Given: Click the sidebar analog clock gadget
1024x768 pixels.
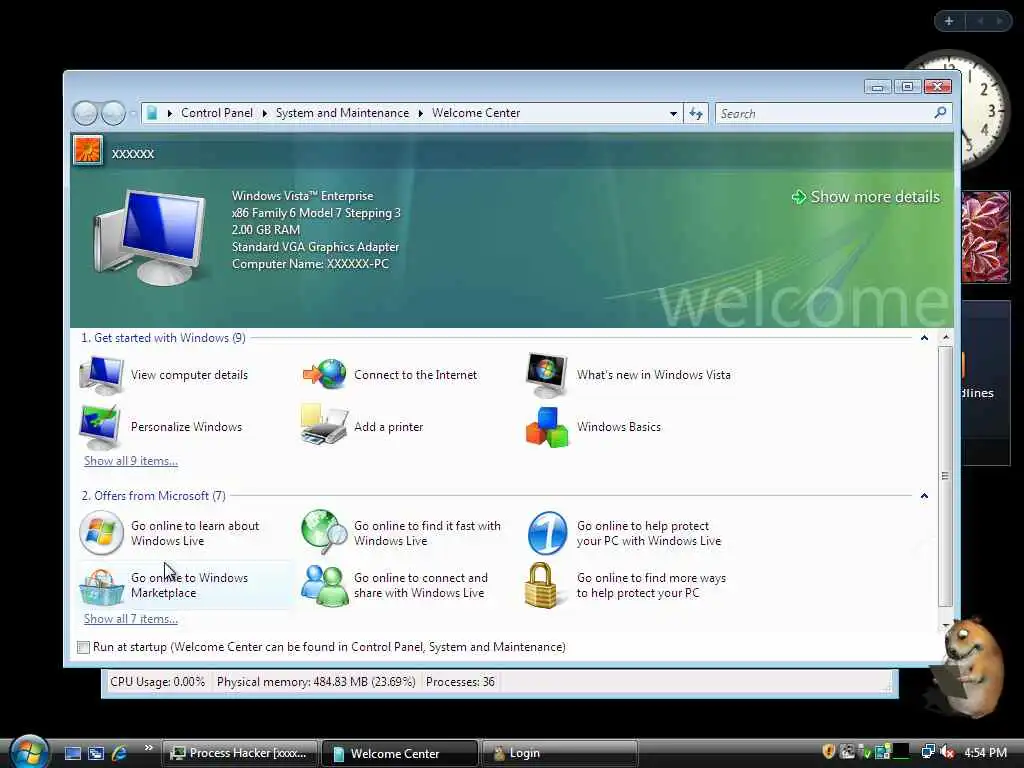Looking at the screenshot, I should click(984, 111).
